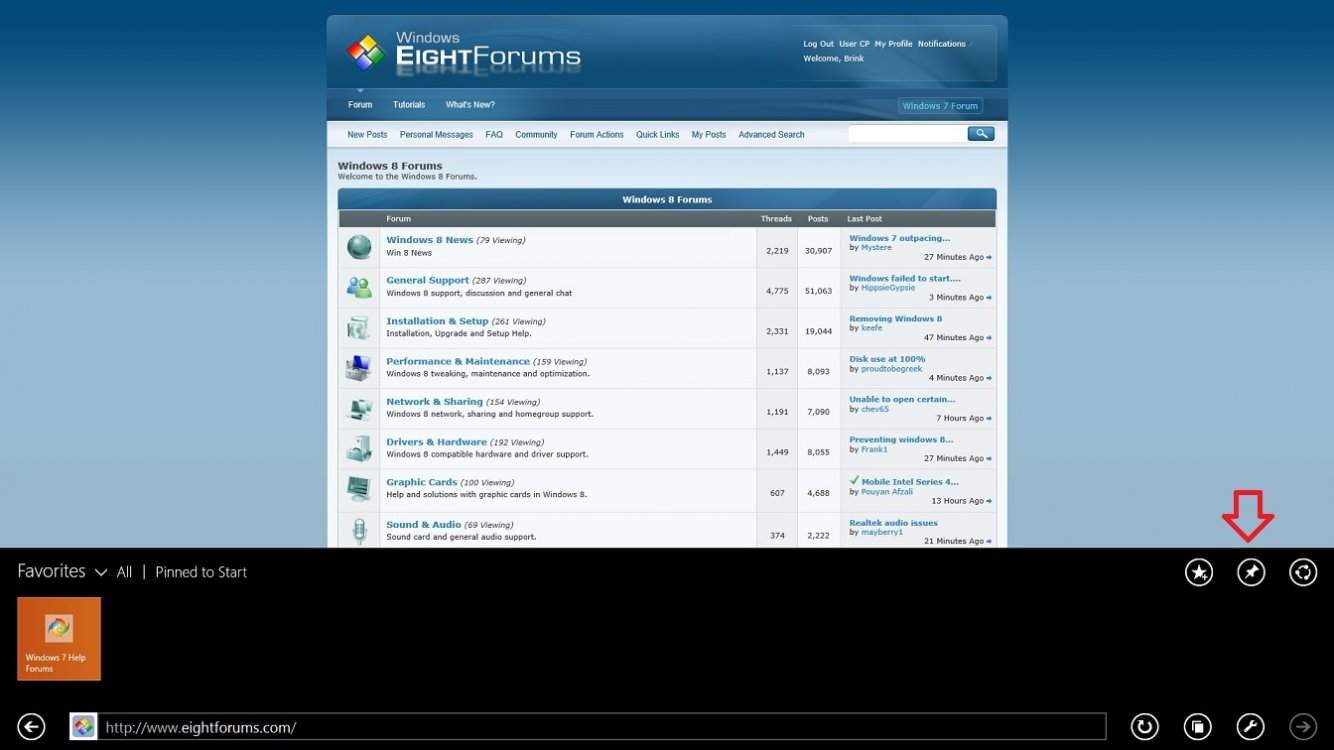
Task: Open the tabs view icon
Action: pyautogui.click(x=1198, y=726)
